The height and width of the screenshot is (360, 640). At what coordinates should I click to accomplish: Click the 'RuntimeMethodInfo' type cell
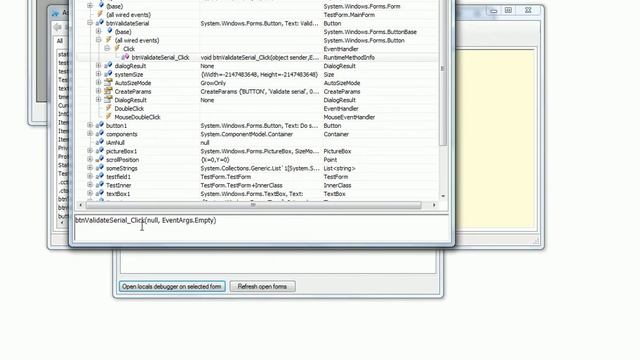point(349,58)
